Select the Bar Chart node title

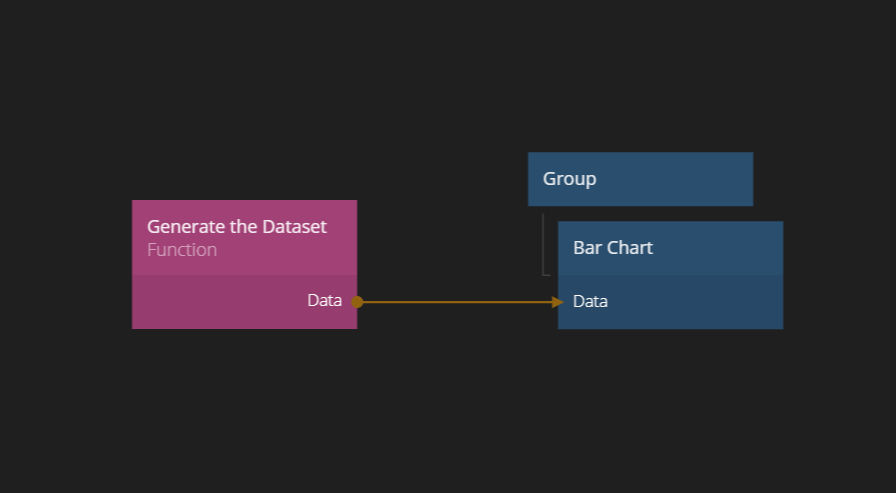click(x=612, y=247)
